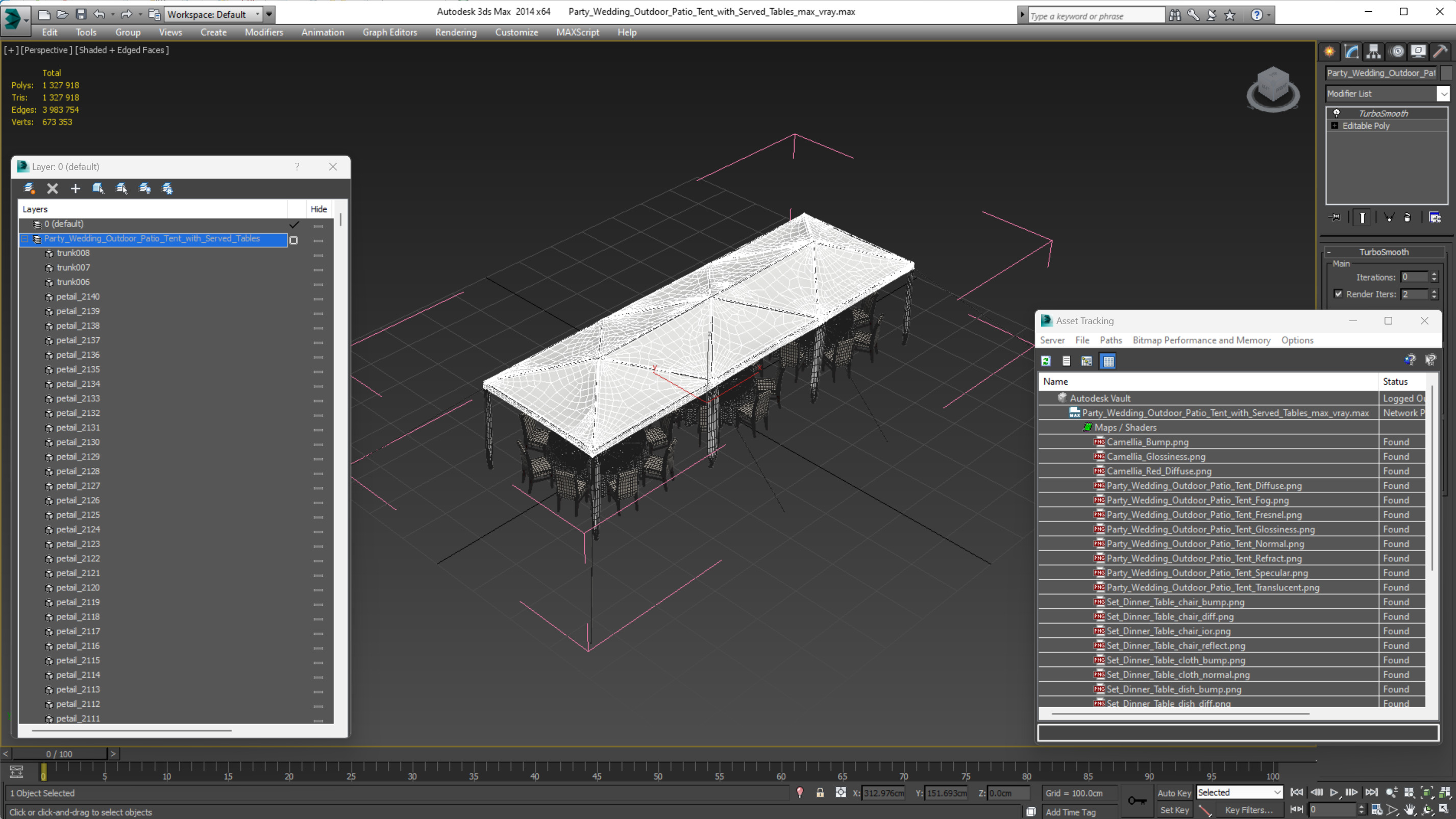Click the Hide button in Layers panel
The height and width of the screenshot is (819, 1456).
319,208
